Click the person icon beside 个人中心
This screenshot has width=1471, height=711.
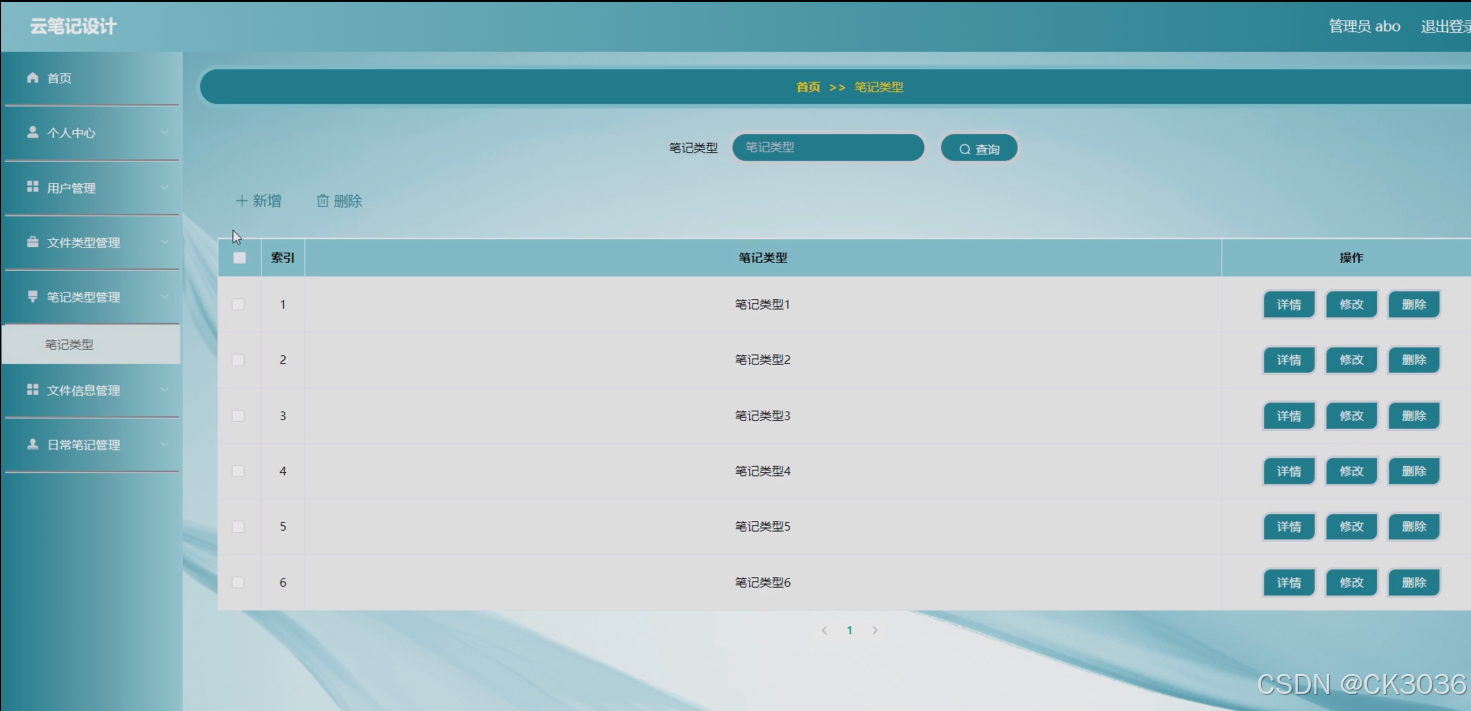[33, 132]
